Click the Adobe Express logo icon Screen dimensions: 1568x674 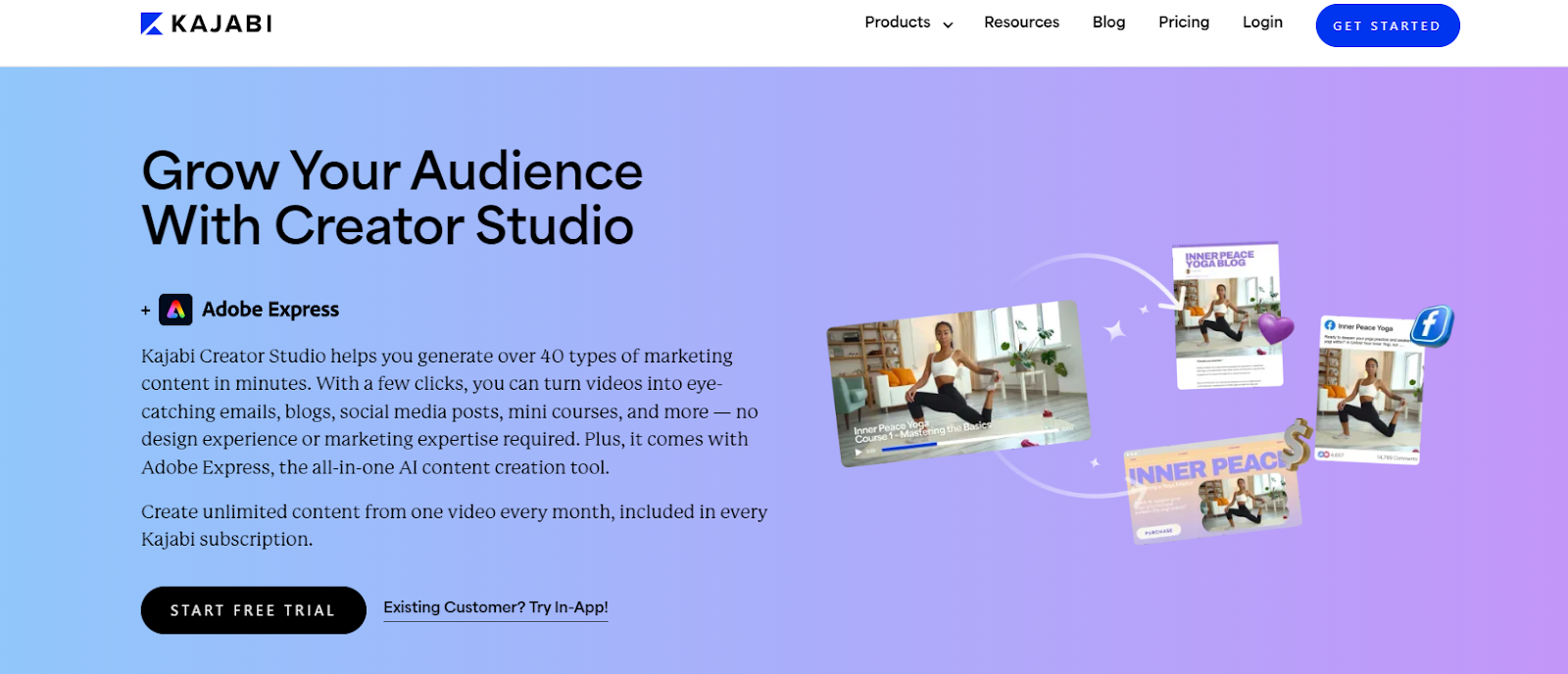point(175,310)
